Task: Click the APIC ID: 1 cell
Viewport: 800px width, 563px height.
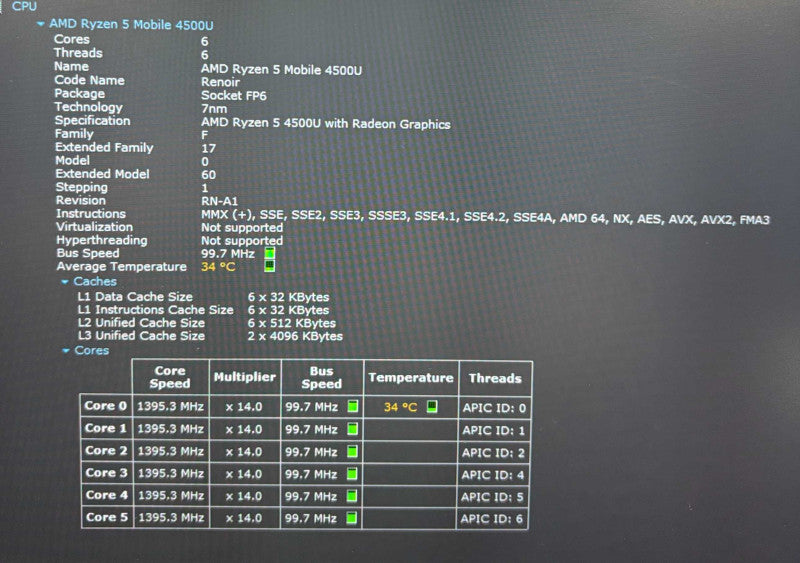Action: [493, 430]
